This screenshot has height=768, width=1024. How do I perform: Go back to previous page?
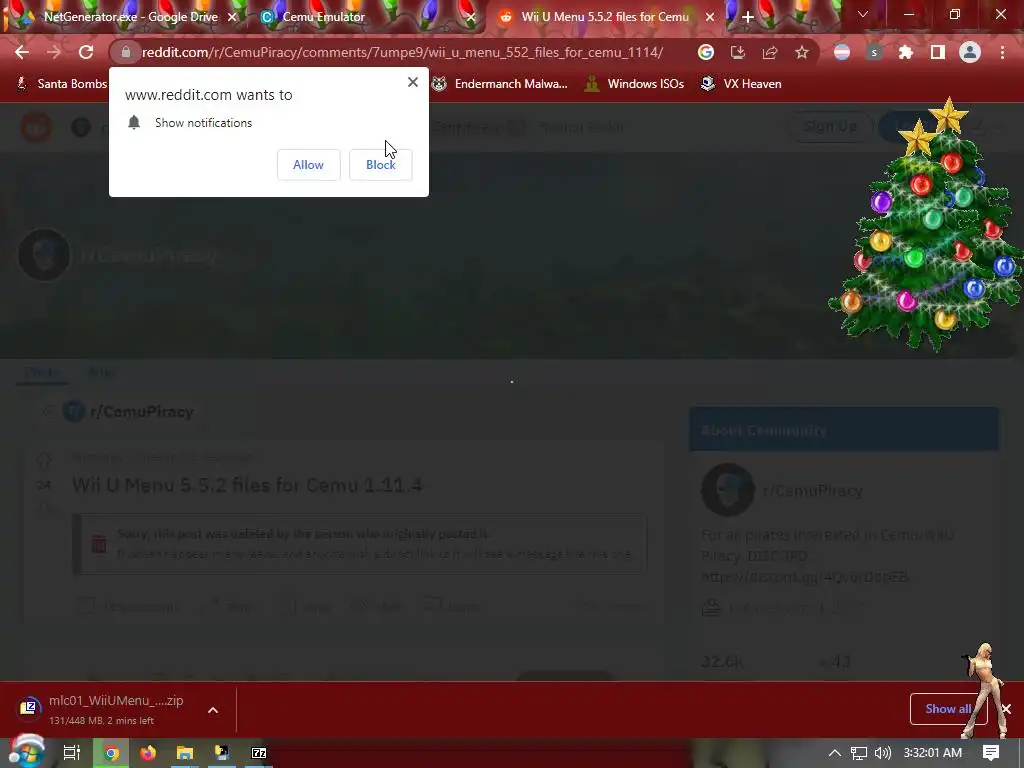(22, 52)
